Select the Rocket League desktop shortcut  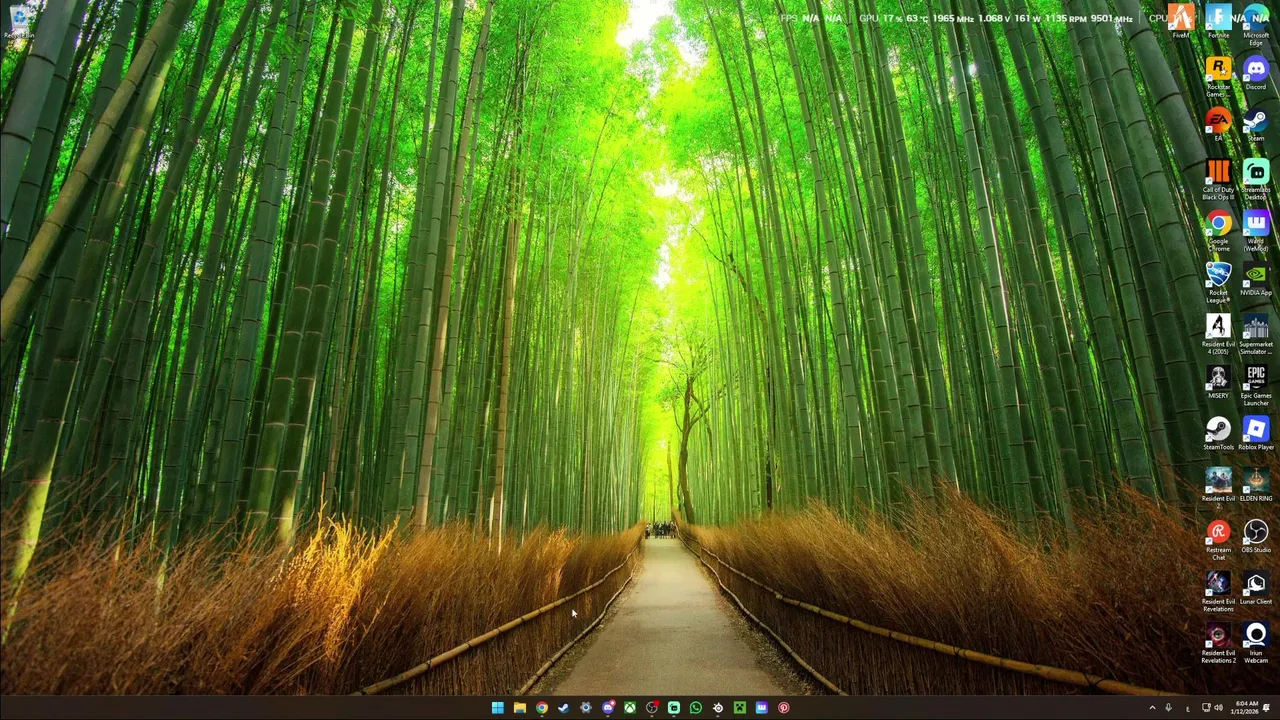[1218, 283]
